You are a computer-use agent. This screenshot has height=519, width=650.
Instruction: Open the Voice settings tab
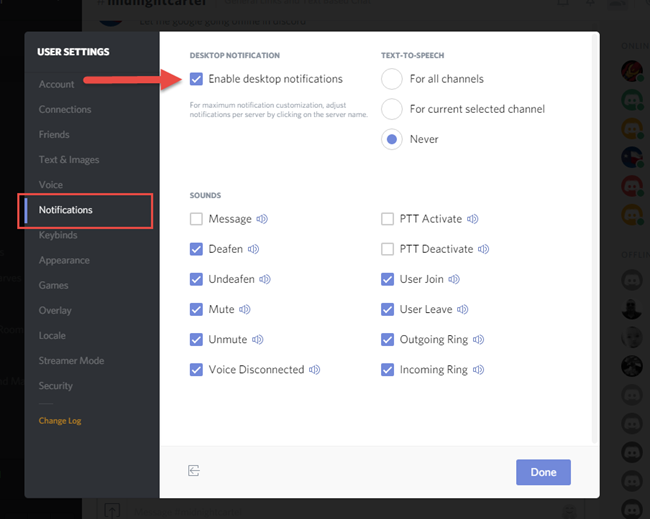pos(51,185)
